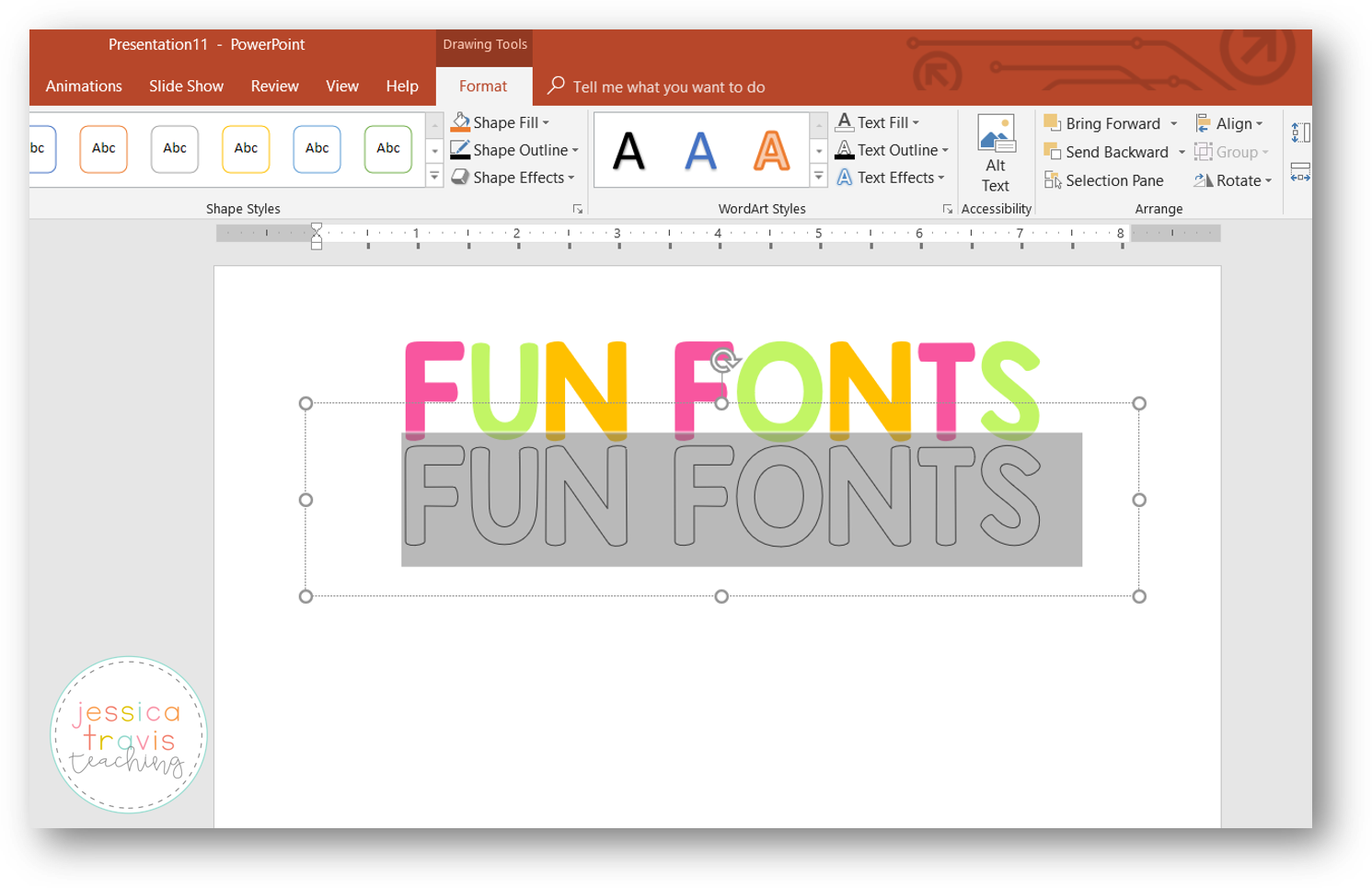Open the Align dropdown menu
The width and height of the screenshot is (1372, 888).
[x=1229, y=123]
